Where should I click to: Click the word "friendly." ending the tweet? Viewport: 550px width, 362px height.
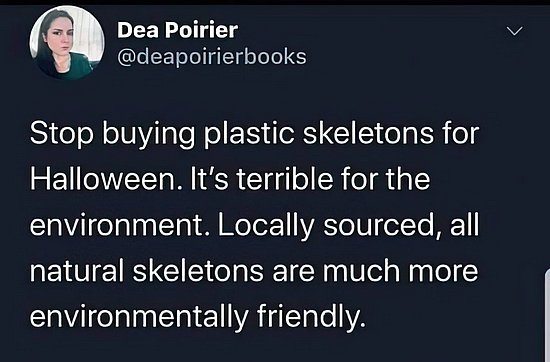(311, 317)
